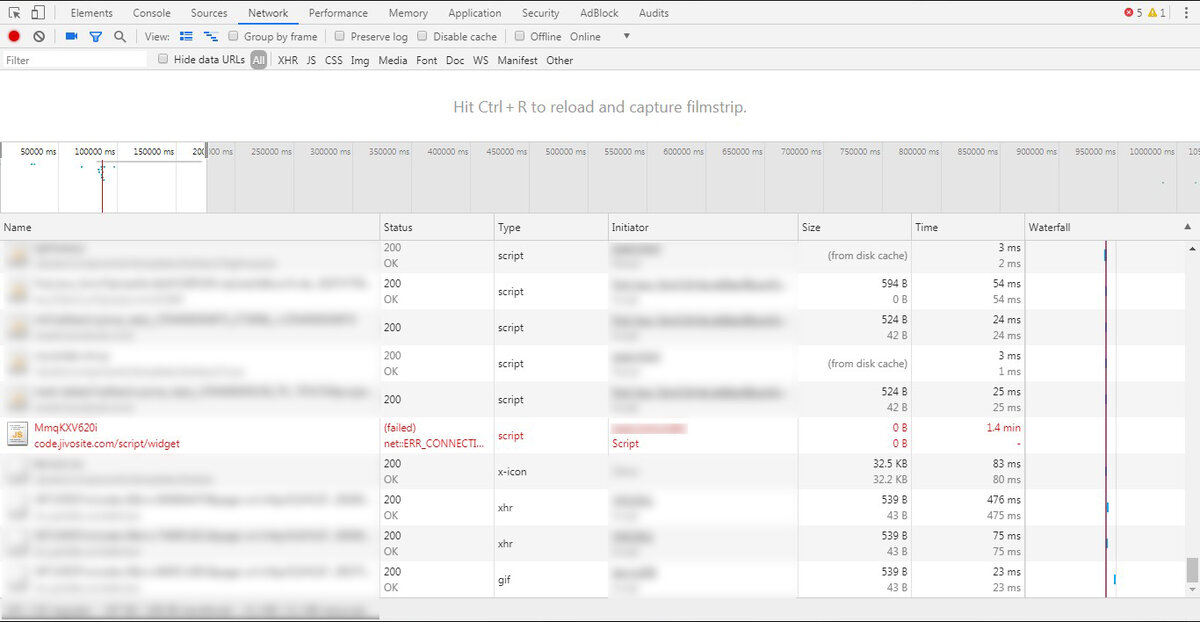Filter requests by XHR
This screenshot has height=622, width=1200.
coord(288,60)
